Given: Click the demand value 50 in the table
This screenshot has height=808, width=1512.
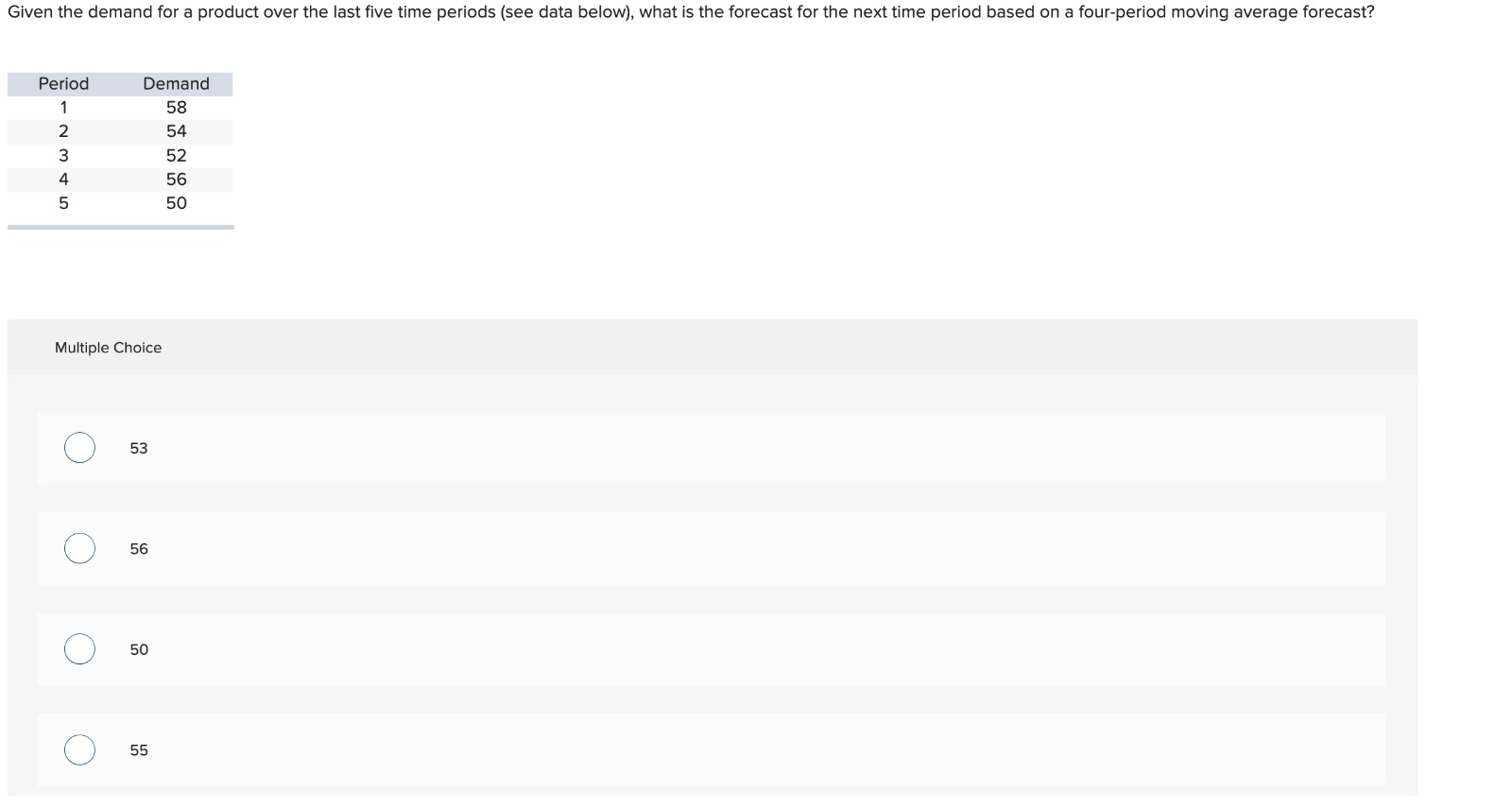Looking at the screenshot, I should 176,202.
